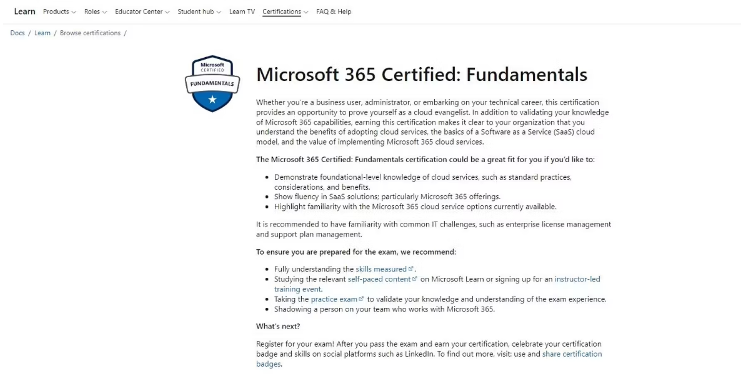Click "Show fluency in SaaS solutions" bullet
Image resolution: width=741 pixels, height=385 pixels.
(x=387, y=197)
